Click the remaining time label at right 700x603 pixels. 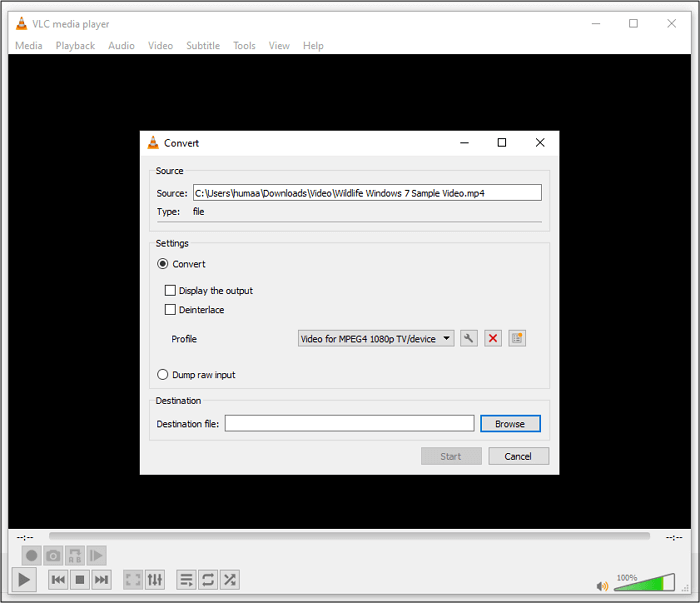674,537
